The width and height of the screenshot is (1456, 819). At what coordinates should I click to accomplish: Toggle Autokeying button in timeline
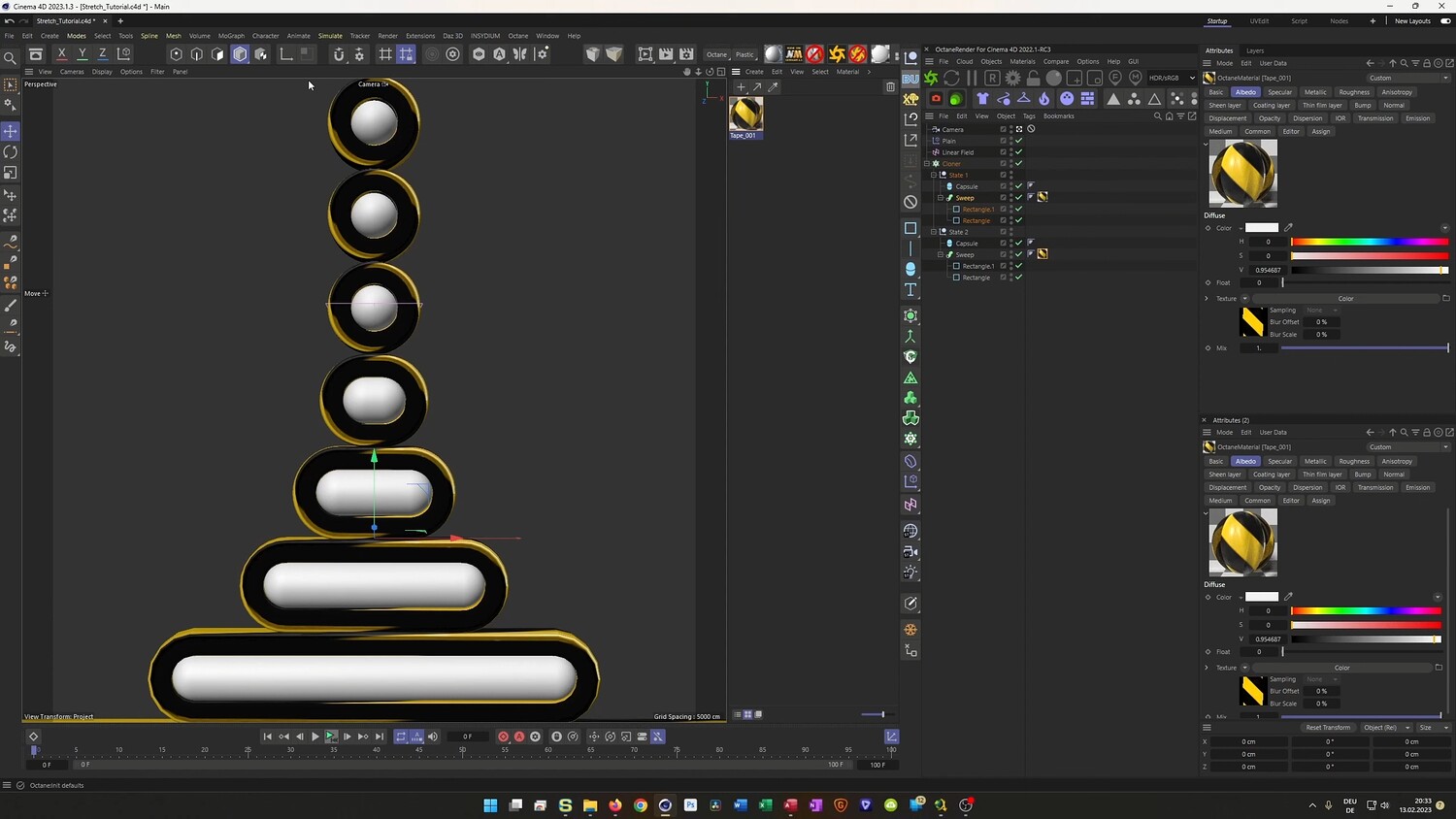click(519, 737)
